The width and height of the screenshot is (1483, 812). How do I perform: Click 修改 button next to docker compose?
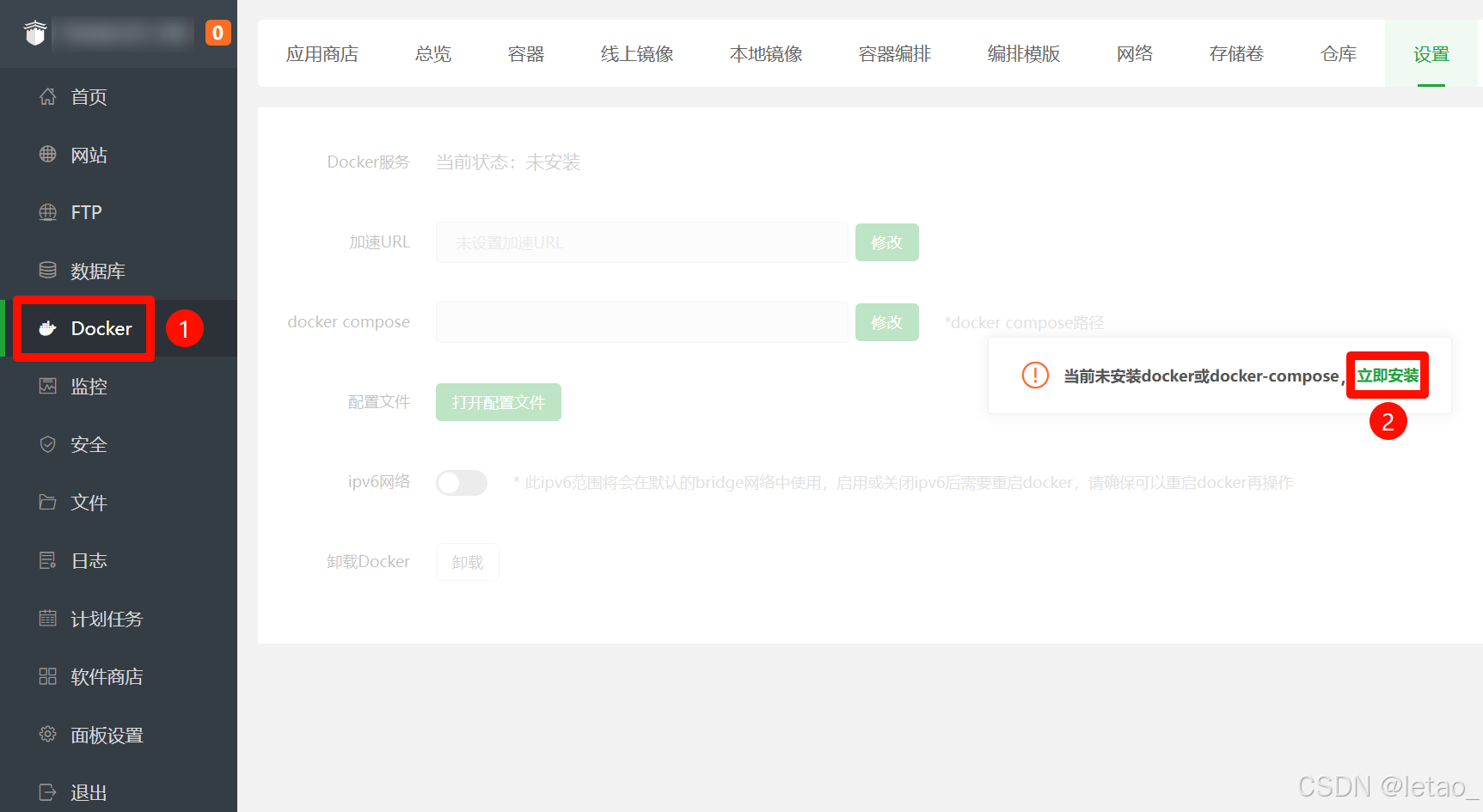pyautogui.click(x=887, y=322)
